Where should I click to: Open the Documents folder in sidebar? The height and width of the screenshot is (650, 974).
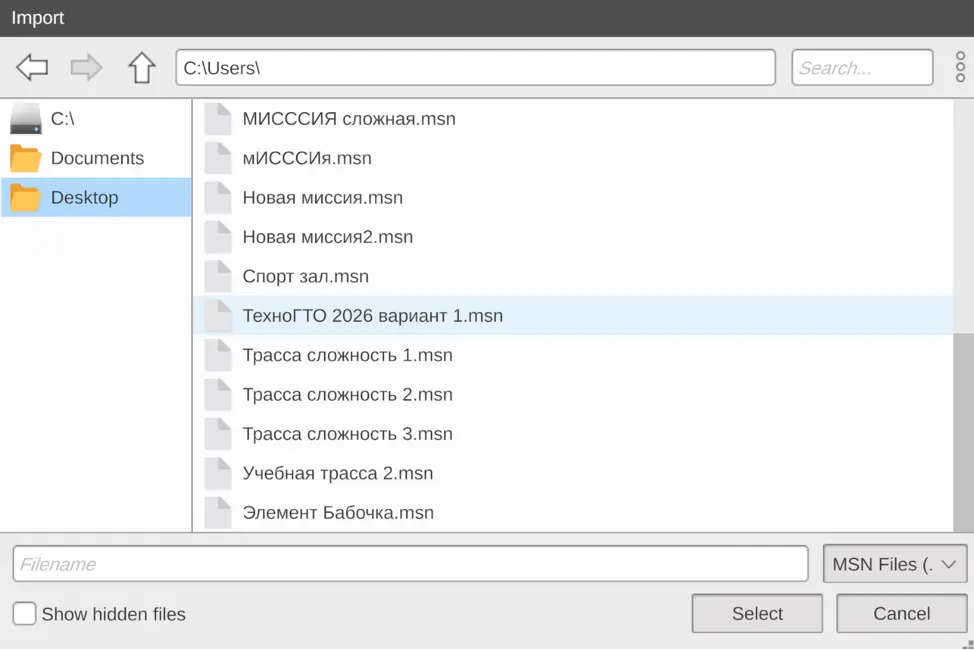(96, 158)
